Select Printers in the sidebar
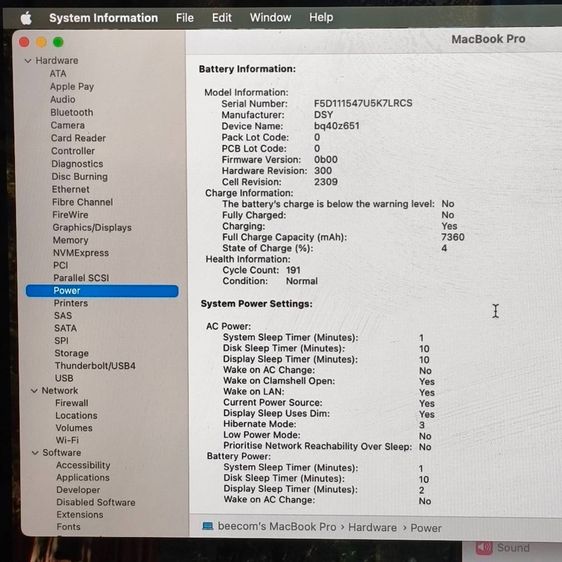 (71, 303)
